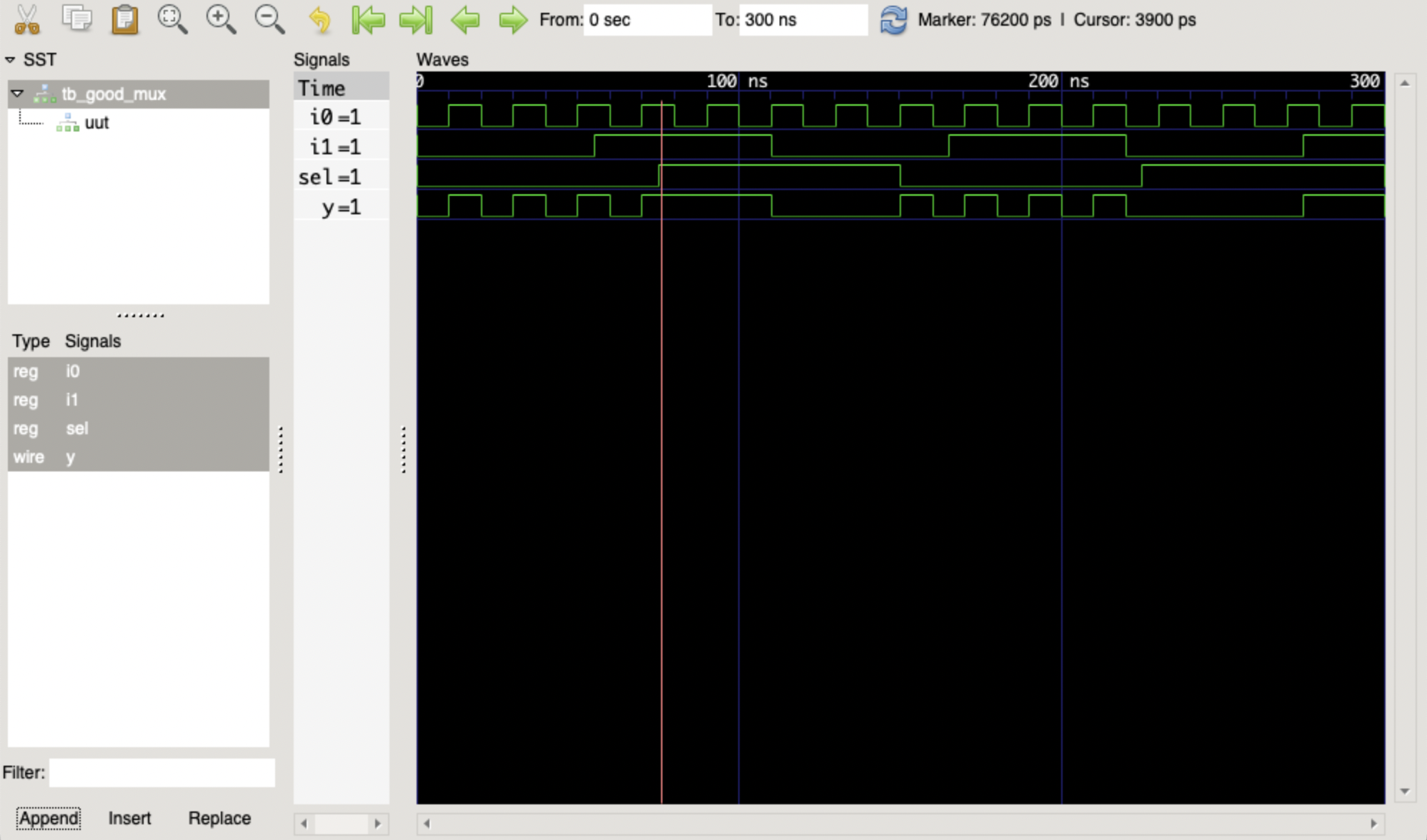Viewport: 1427px width, 840px height.
Task: Click the Reload waveform icon
Action: (893, 19)
